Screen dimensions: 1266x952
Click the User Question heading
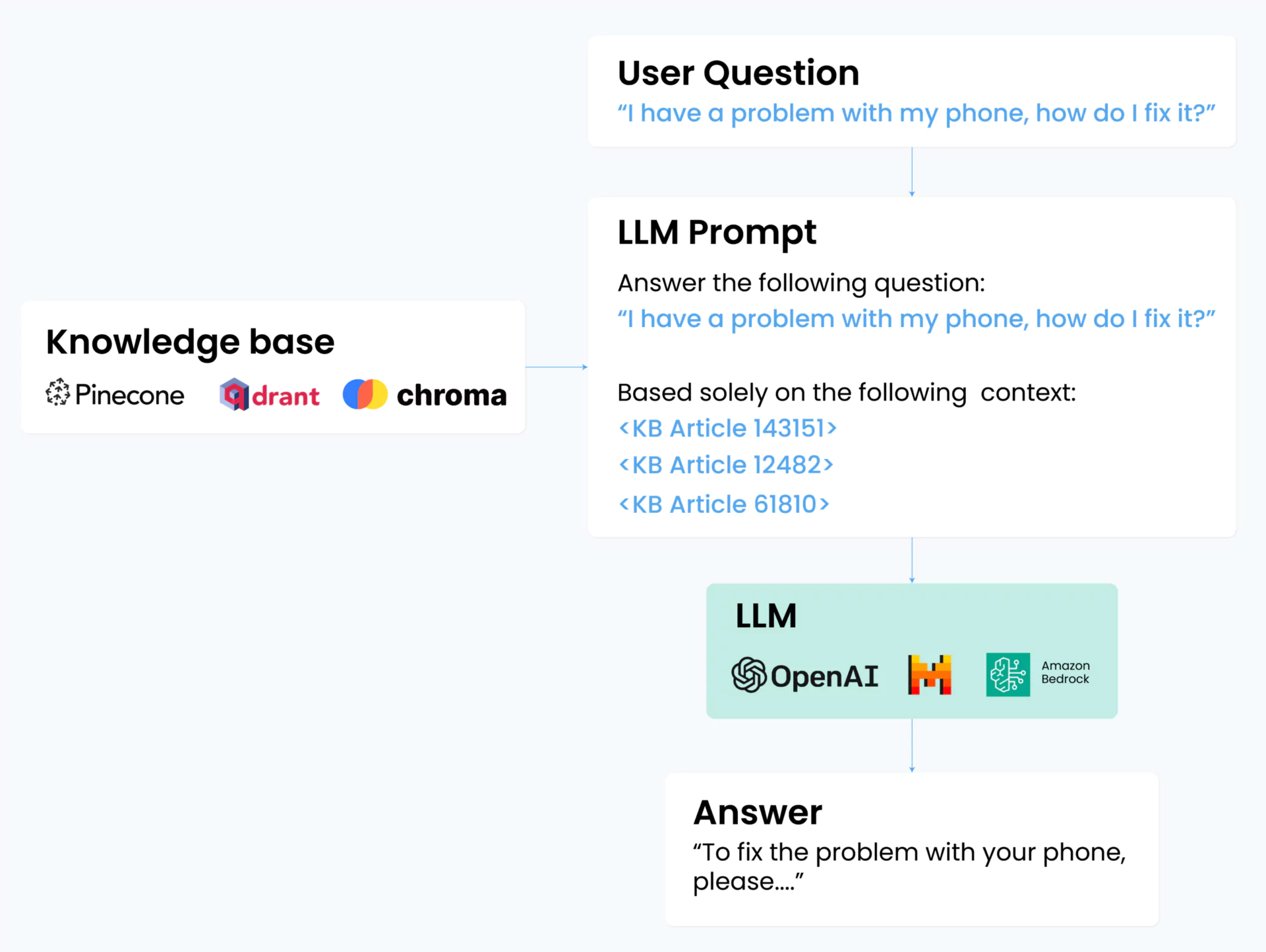point(738,73)
